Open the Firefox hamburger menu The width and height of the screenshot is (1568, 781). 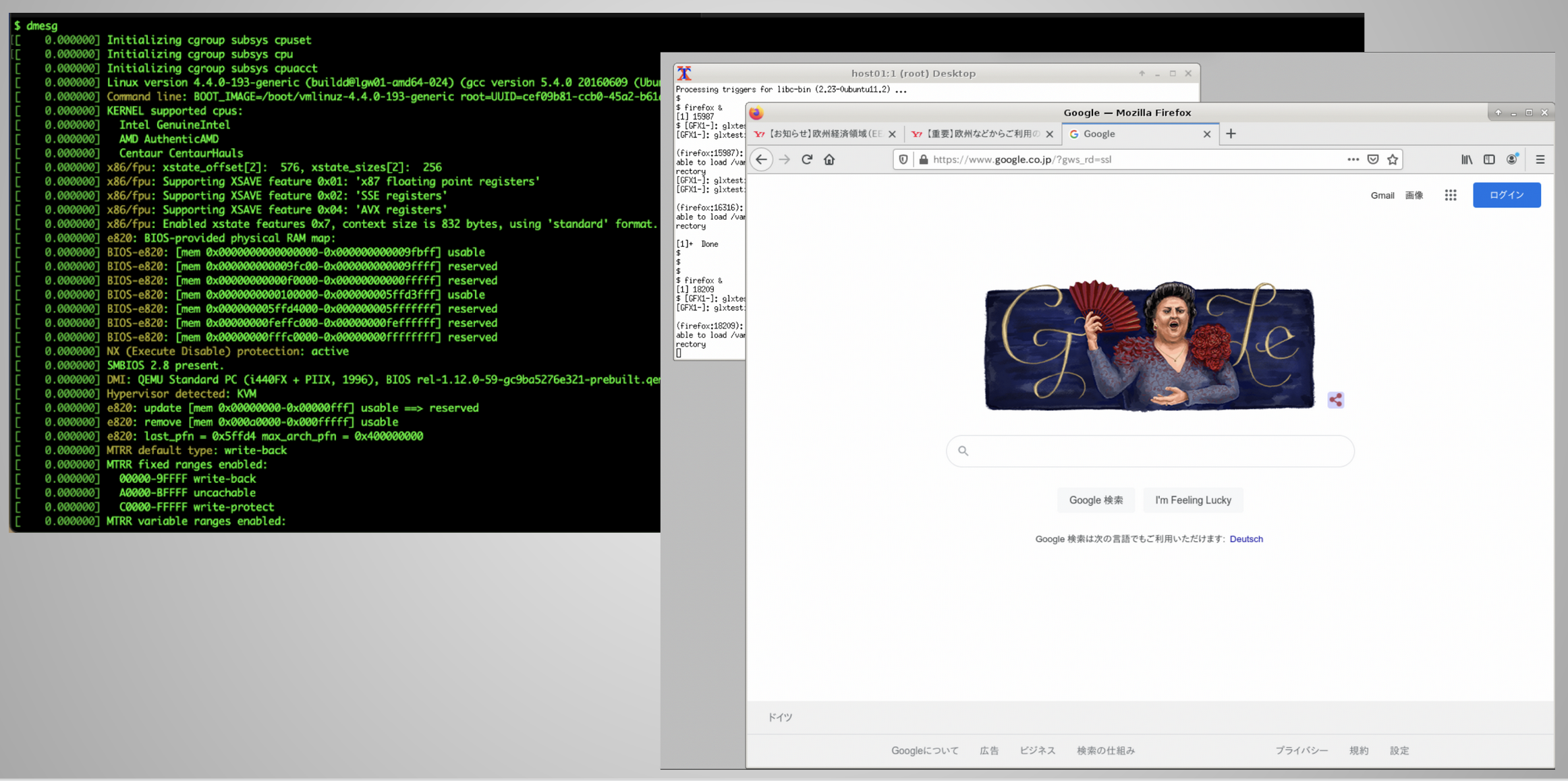pyautogui.click(x=1540, y=160)
